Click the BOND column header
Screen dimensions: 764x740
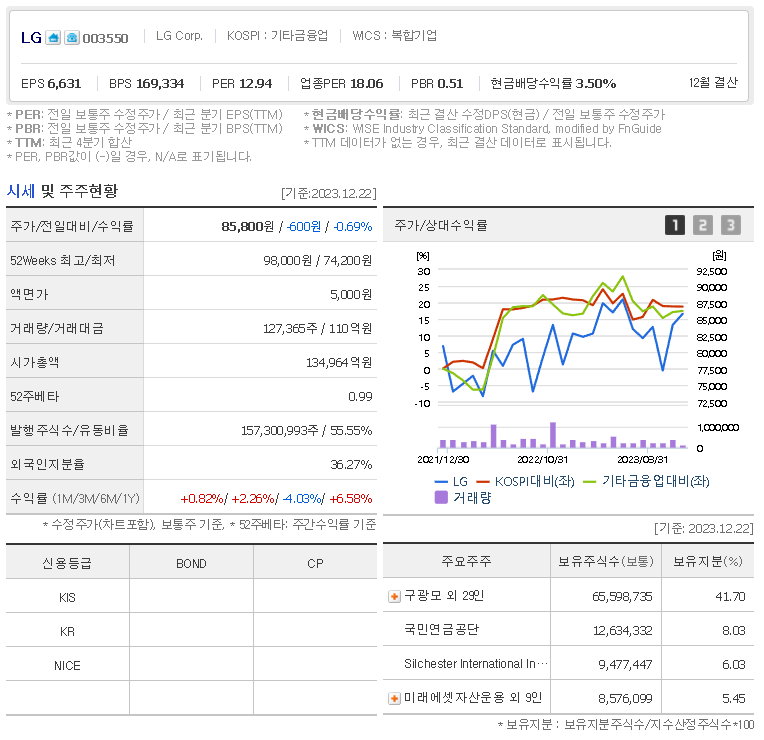[191, 564]
